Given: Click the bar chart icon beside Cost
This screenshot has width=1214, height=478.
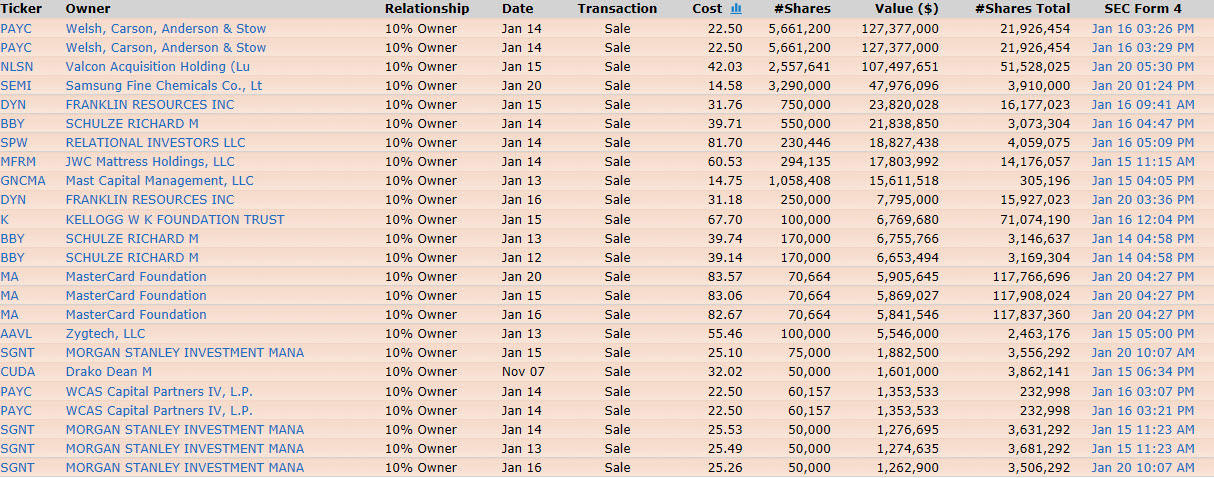Looking at the screenshot, I should 736,9.
